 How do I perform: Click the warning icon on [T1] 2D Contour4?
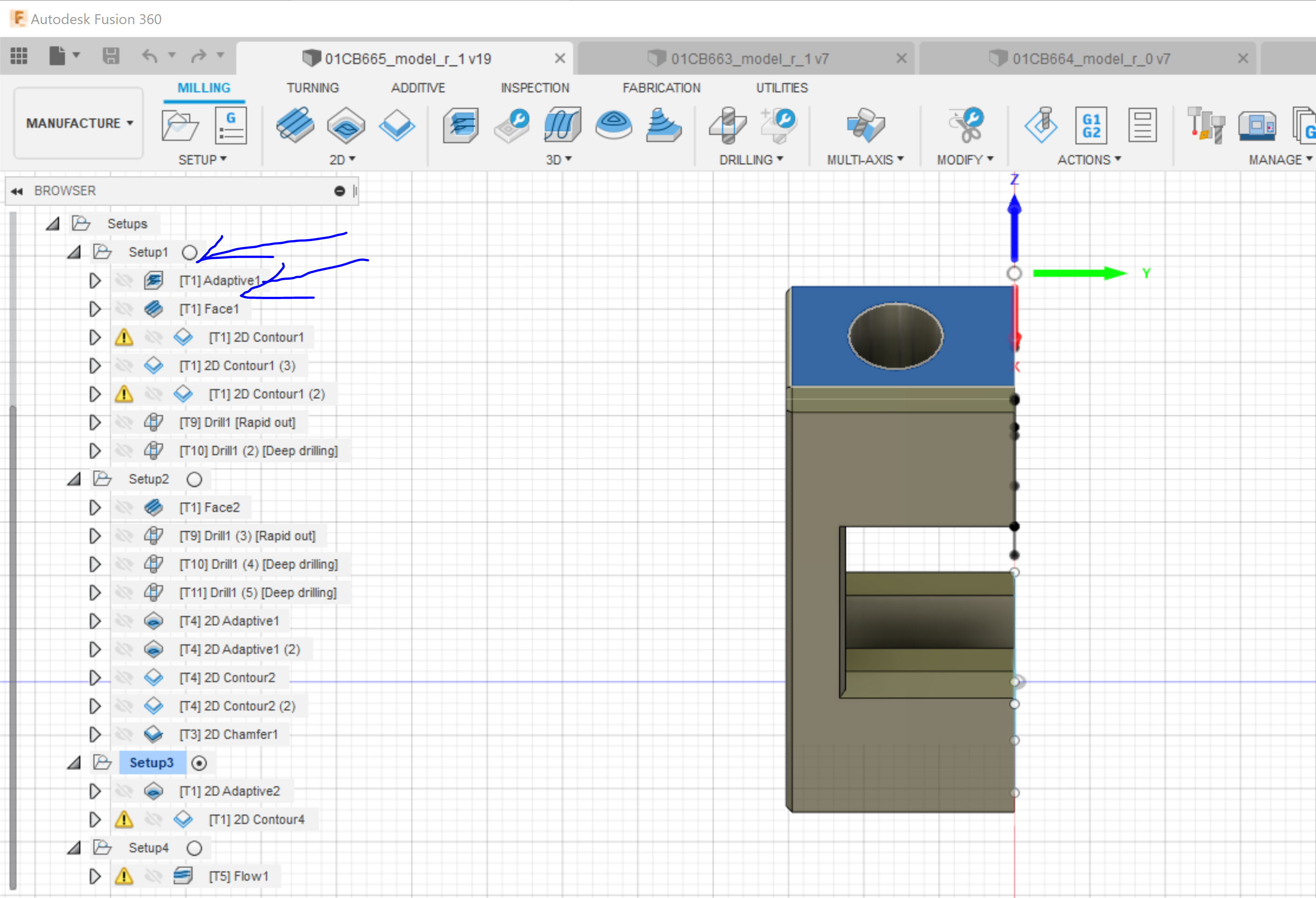pos(124,819)
